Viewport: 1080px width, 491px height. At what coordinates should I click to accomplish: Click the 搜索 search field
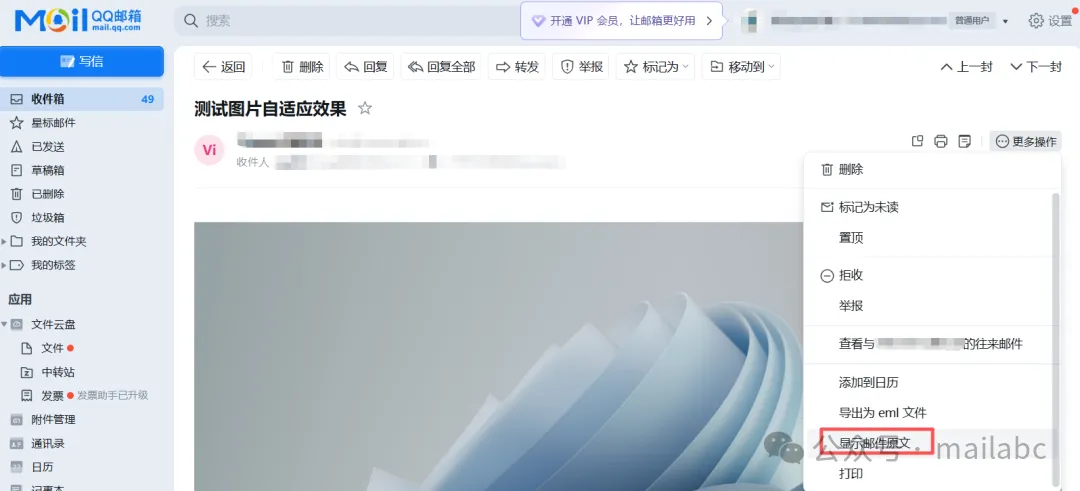[x=350, y=21]
